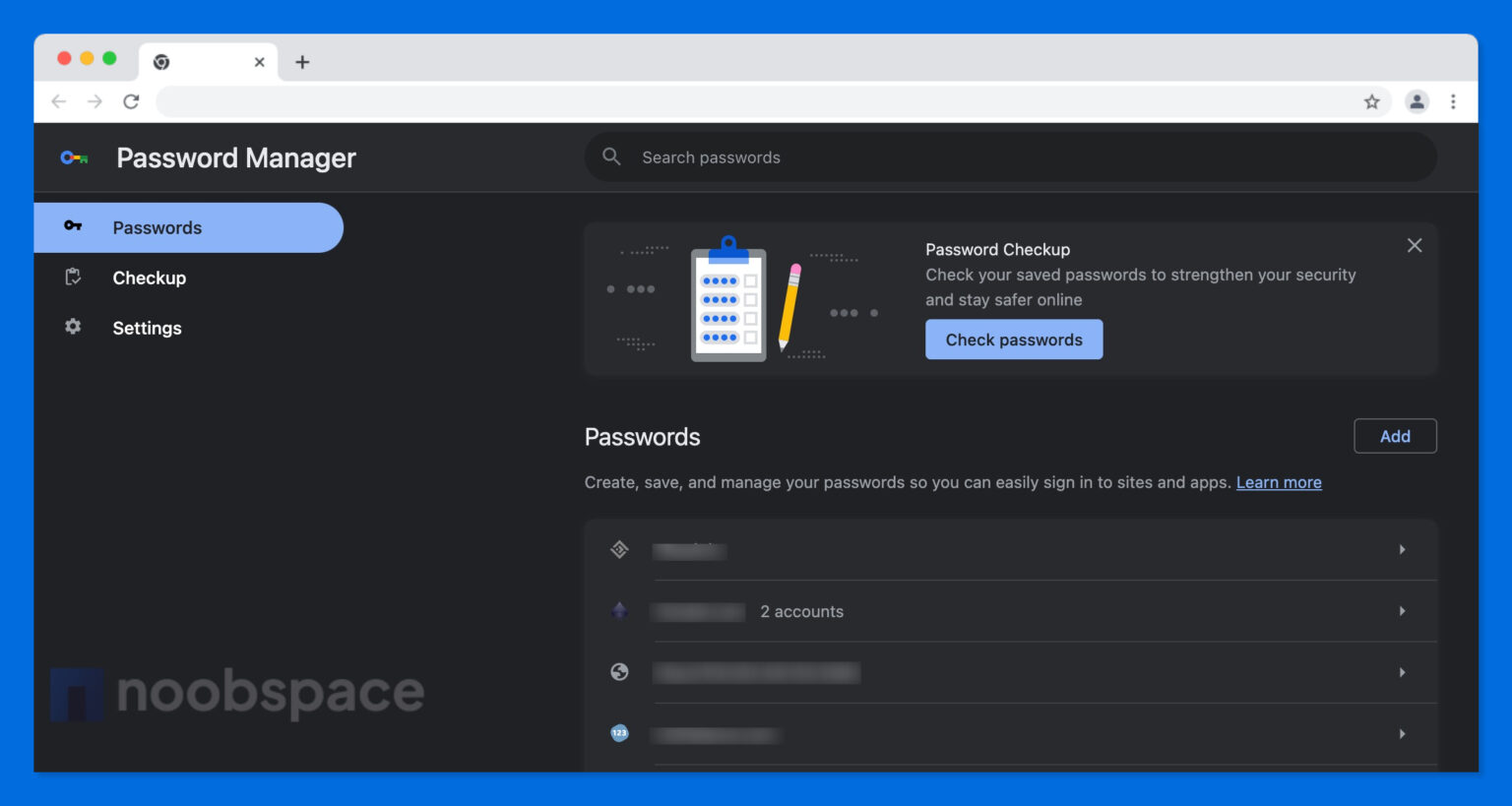
Task: Expand the last visible password entry
Action: coord(1402,733)
